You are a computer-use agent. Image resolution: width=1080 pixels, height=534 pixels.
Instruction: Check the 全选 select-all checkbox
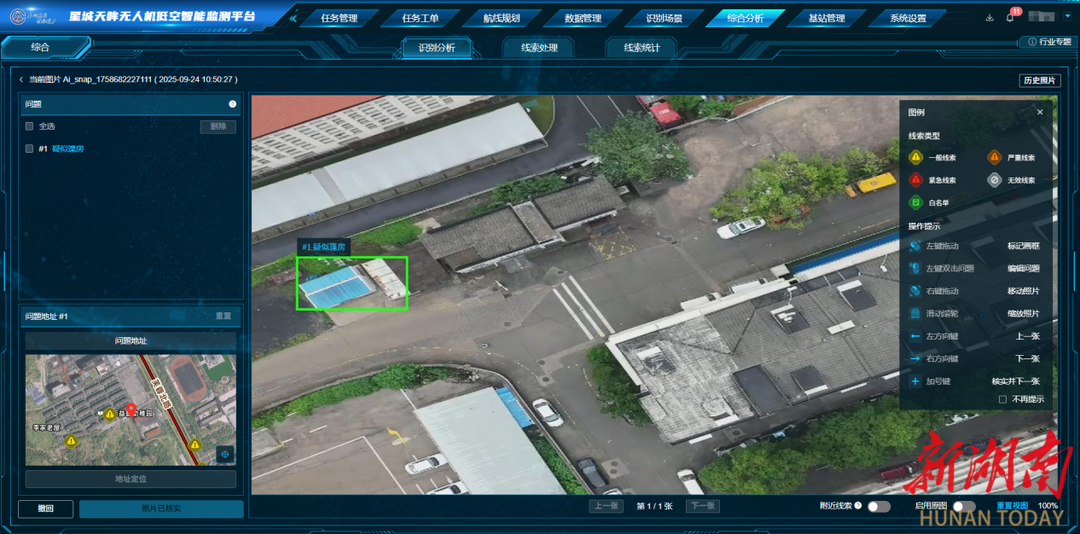coord(30,127)
